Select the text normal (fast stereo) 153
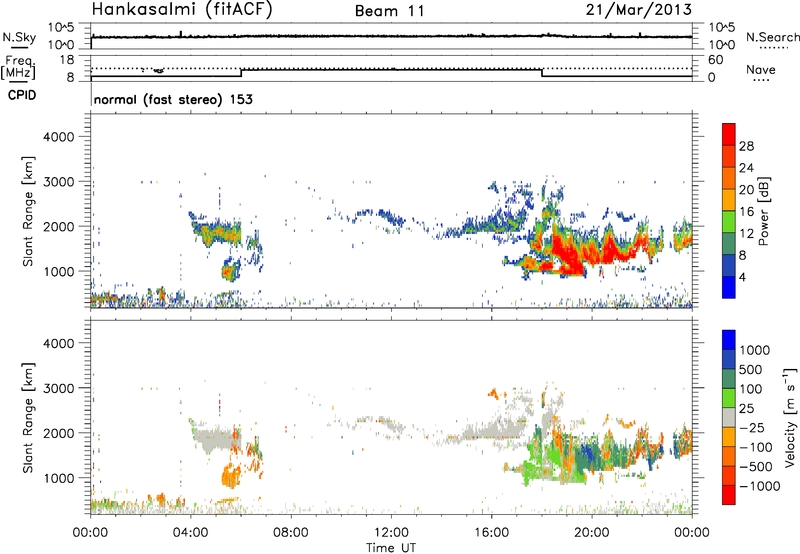 point(173,99)
